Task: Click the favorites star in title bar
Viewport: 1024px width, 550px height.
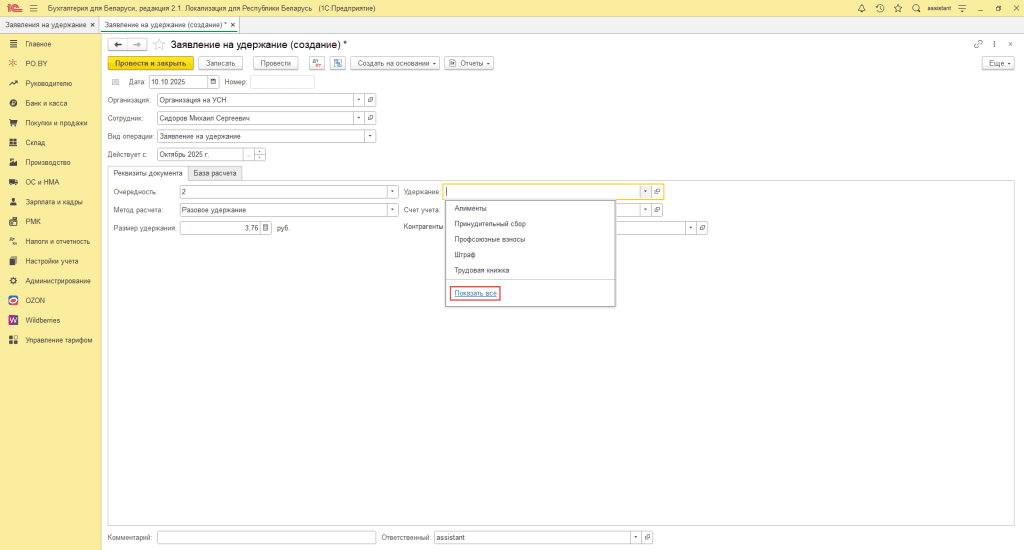Action: tap(897, 8)
